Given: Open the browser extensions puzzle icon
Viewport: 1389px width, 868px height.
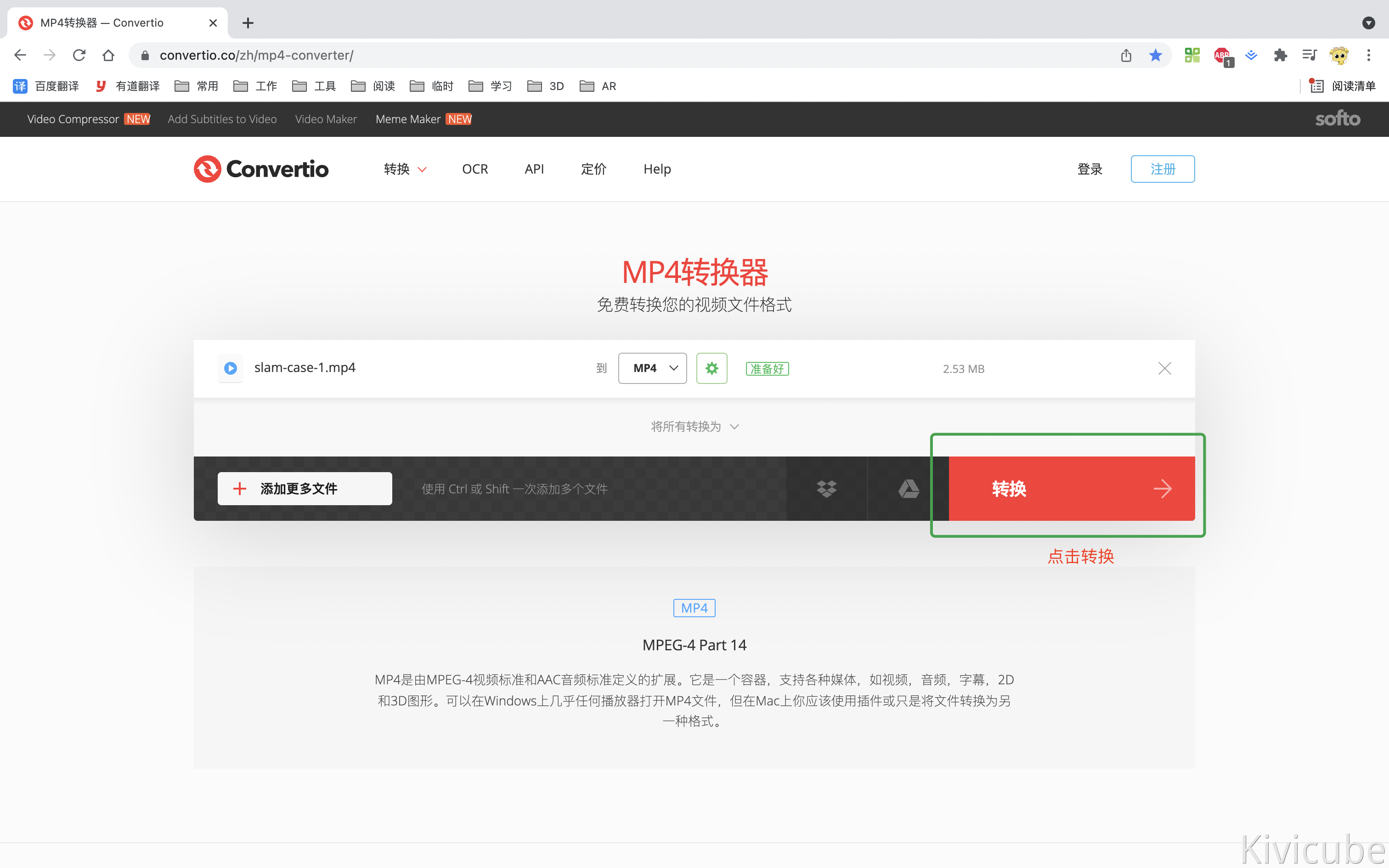Looking at the screenshot, I should [1280, 55].
